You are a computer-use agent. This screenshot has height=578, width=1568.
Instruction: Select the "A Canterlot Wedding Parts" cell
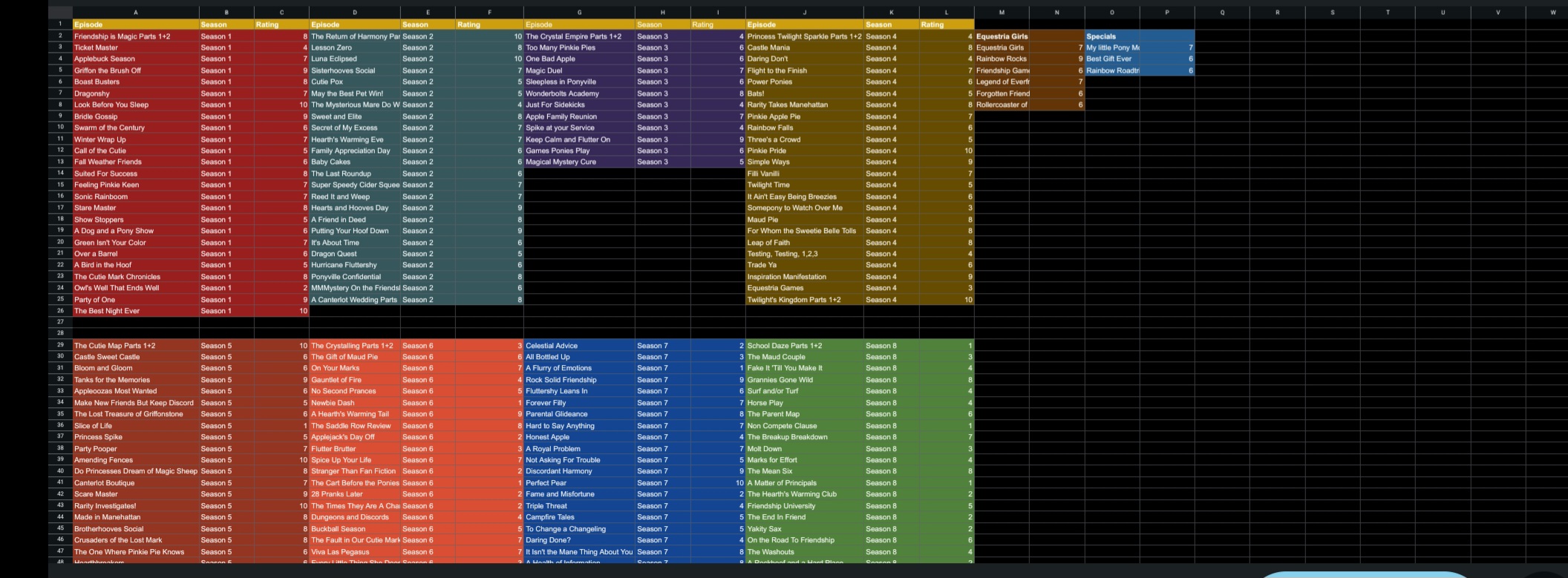pos(355,300)
